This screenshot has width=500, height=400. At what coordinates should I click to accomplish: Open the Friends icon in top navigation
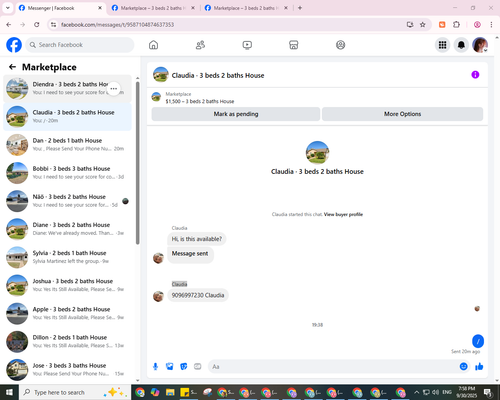point(200,45)
